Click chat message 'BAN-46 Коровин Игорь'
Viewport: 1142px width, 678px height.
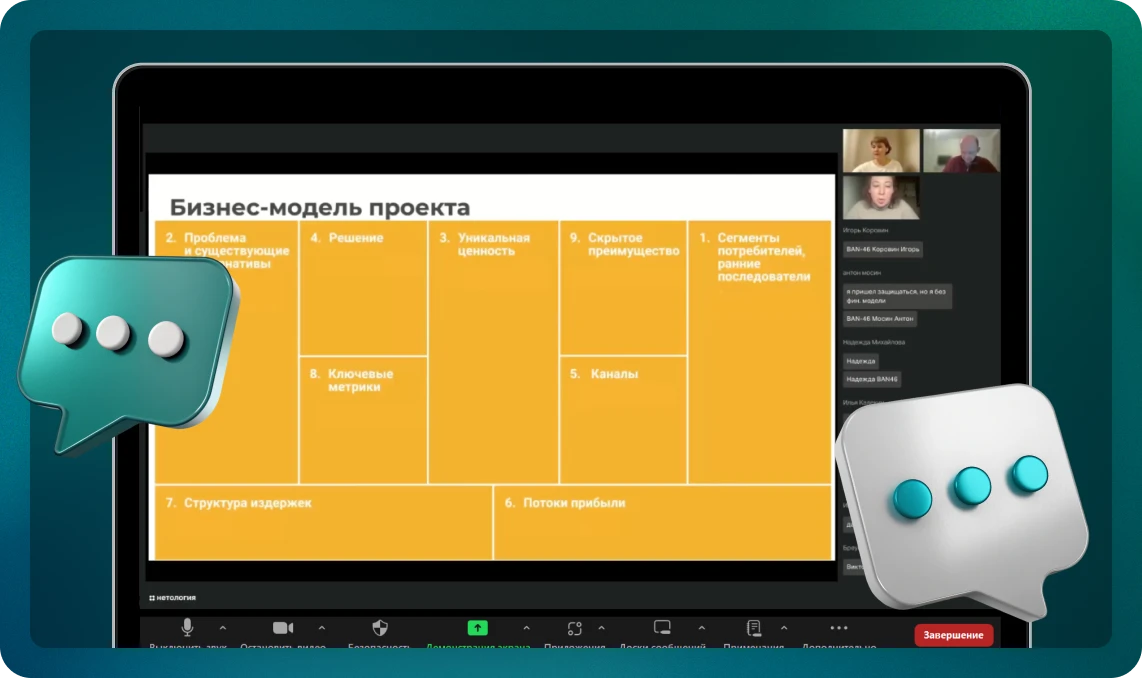(883, 249)
